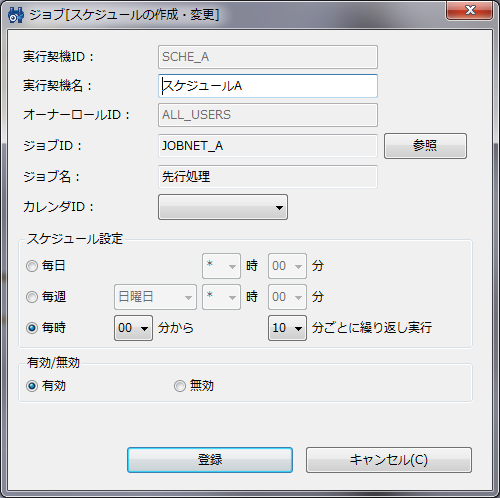Select the 毎週 radio button
The width and height of the screenshot is (500, 498).
32,297
